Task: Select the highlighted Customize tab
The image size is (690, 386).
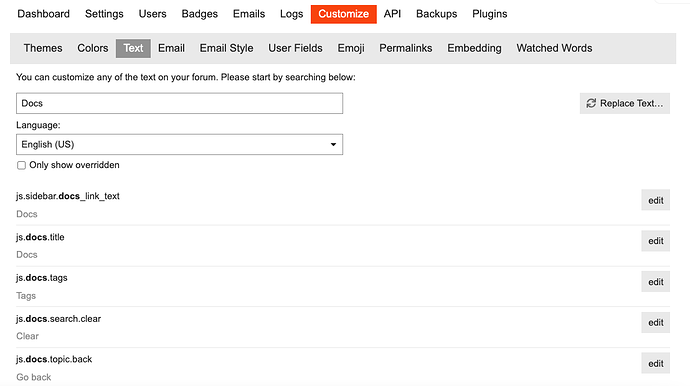Action: [x=344, y=14]
